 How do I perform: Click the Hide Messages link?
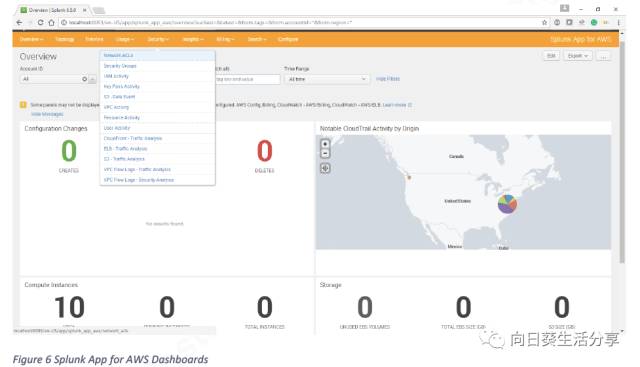point(47,114)
